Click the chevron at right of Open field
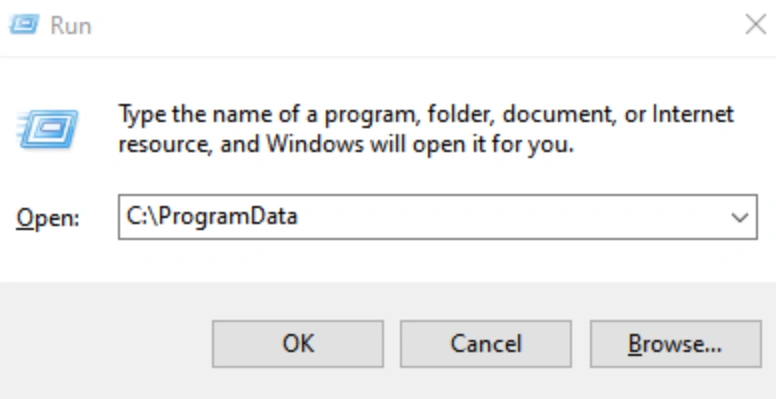Screen dimensions: 776x399 tap(740, 217)
